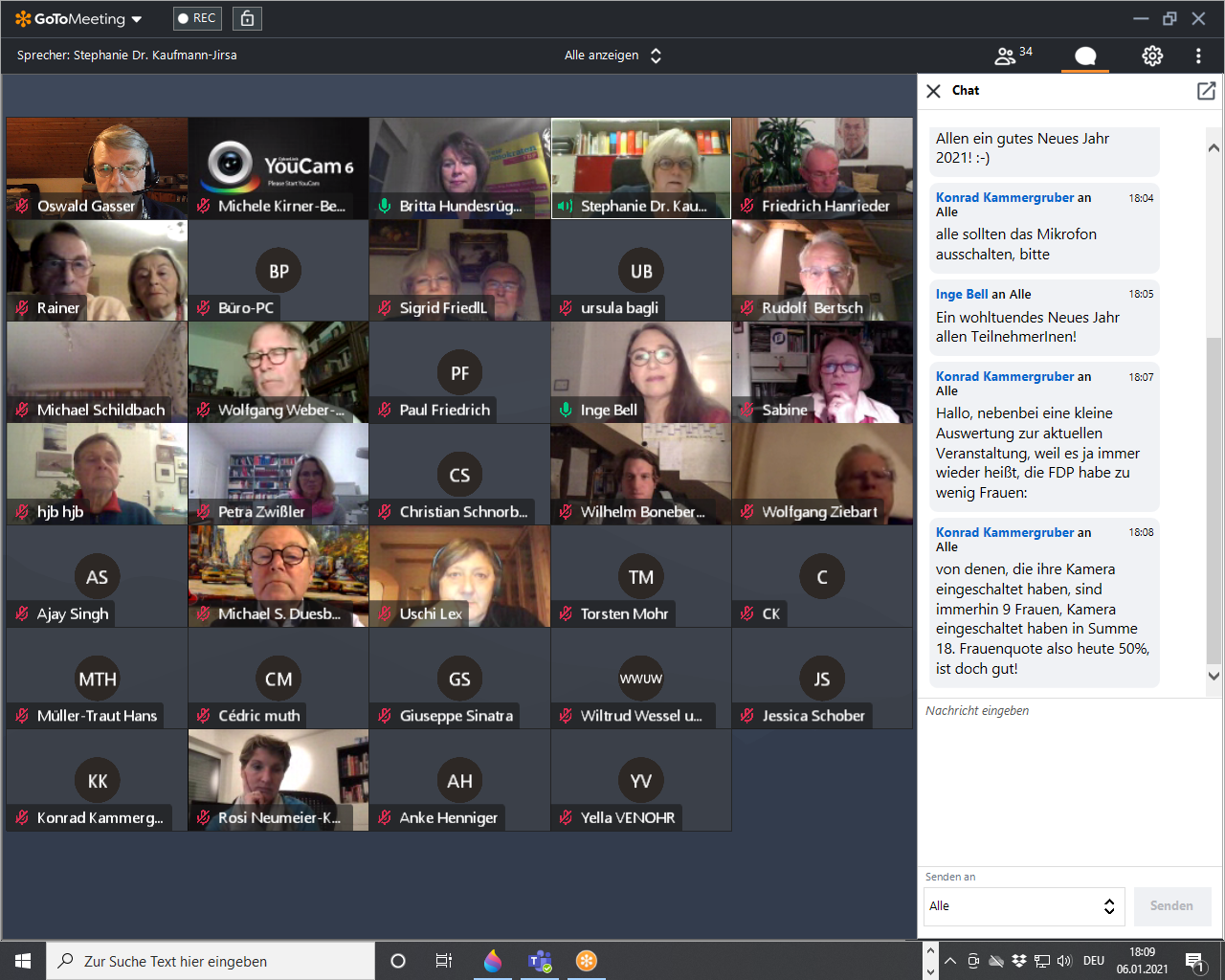Screen dimensions: 1225x980
Task: Click the Senden button
Action: 1171,906
